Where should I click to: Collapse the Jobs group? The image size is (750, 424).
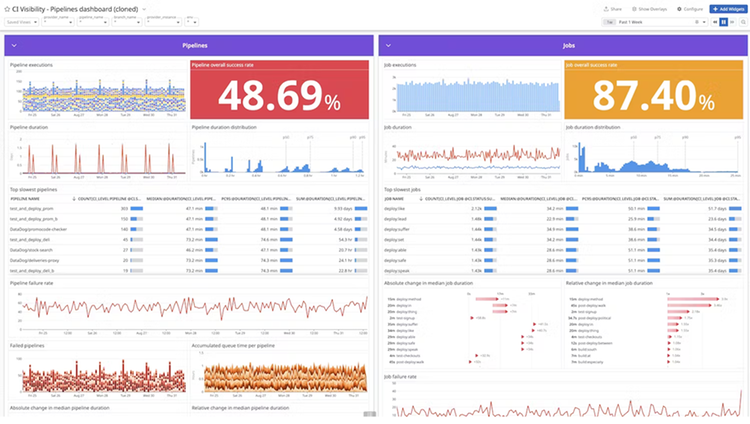(388, 45)
